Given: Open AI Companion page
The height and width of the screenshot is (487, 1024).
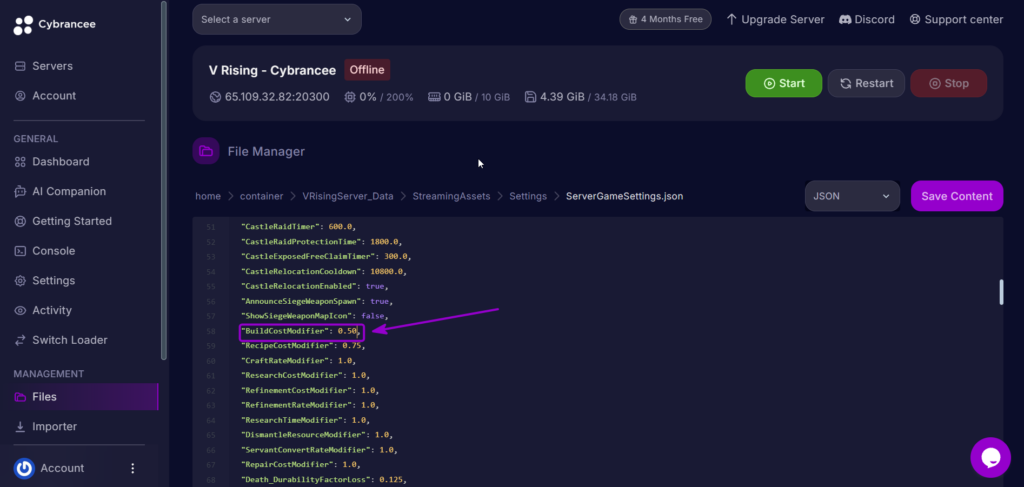Looking at the screenshot, I should pyautogui.click(x=59, y=191).
